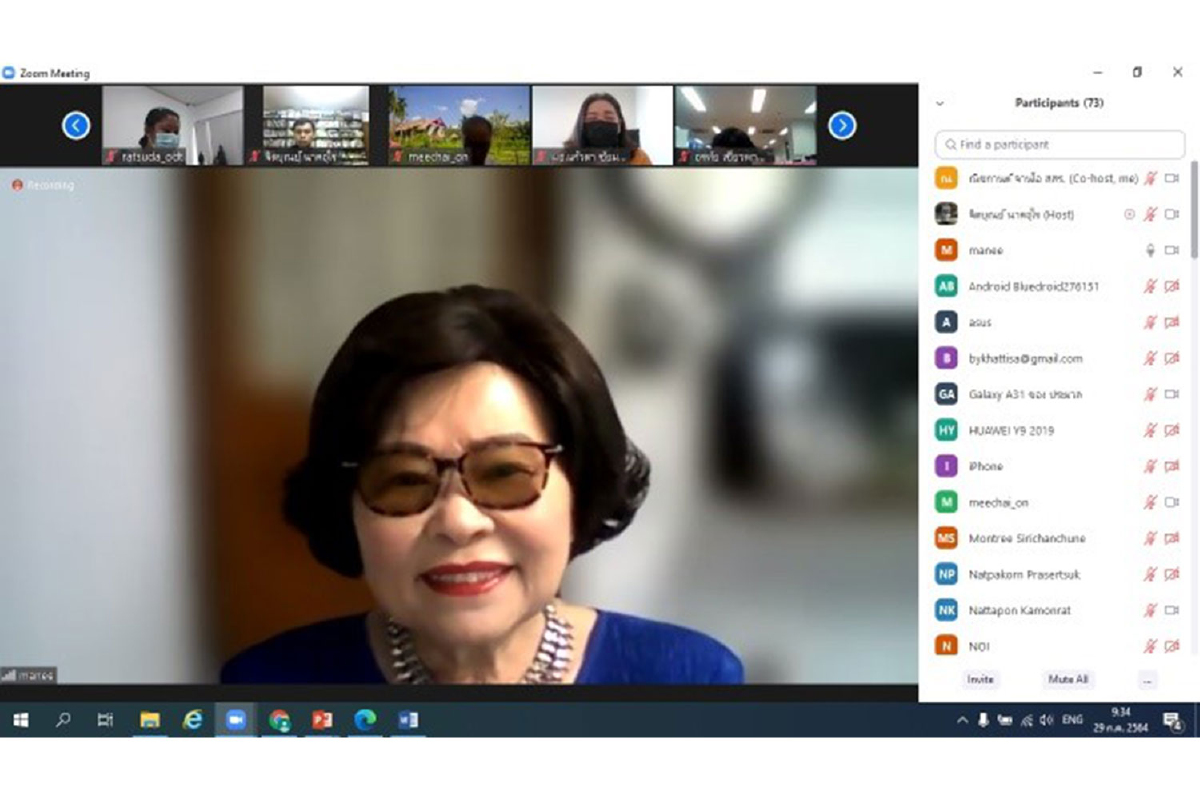Click camera icon for meechai_on row
1200x800 pixels.
coord(1172,502)
